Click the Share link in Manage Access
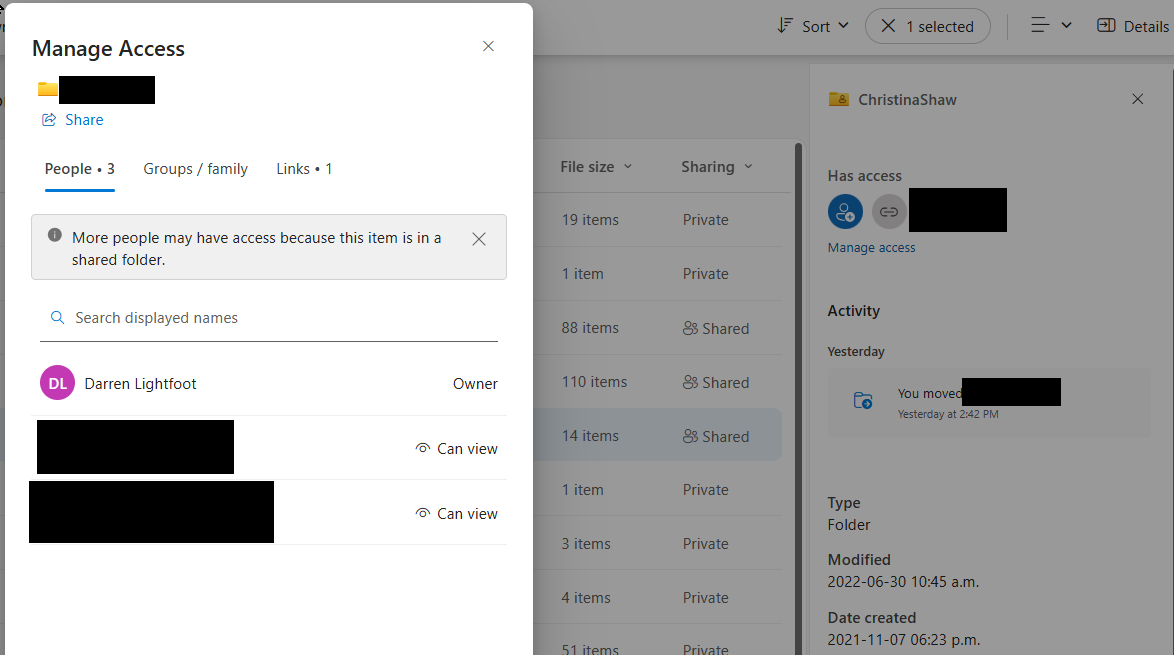Viewport: 1174px width, 655px height. click(73, 120)
